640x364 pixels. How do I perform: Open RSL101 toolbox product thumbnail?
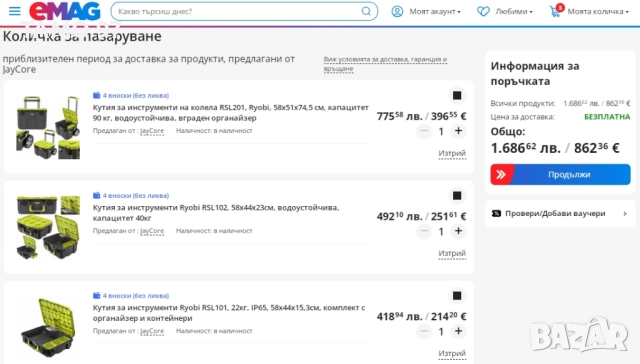coord(48,327)
